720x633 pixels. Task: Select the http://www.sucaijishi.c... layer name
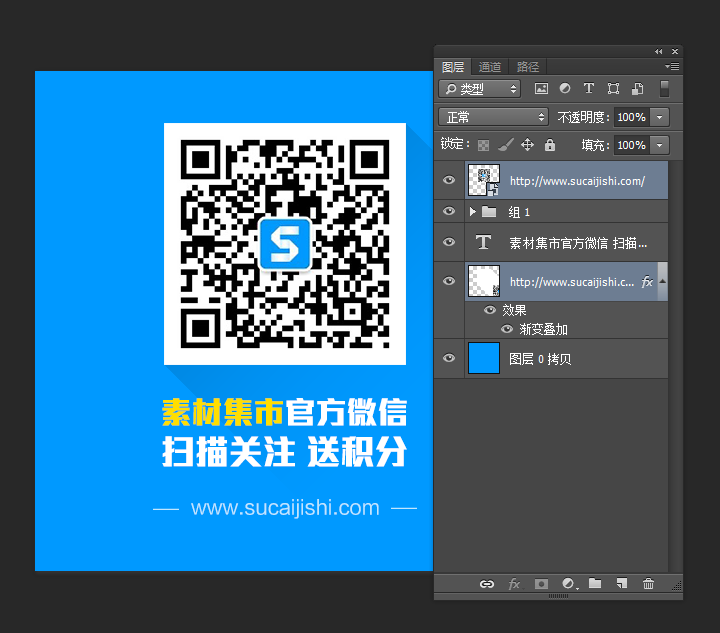[x=572, y=282]
